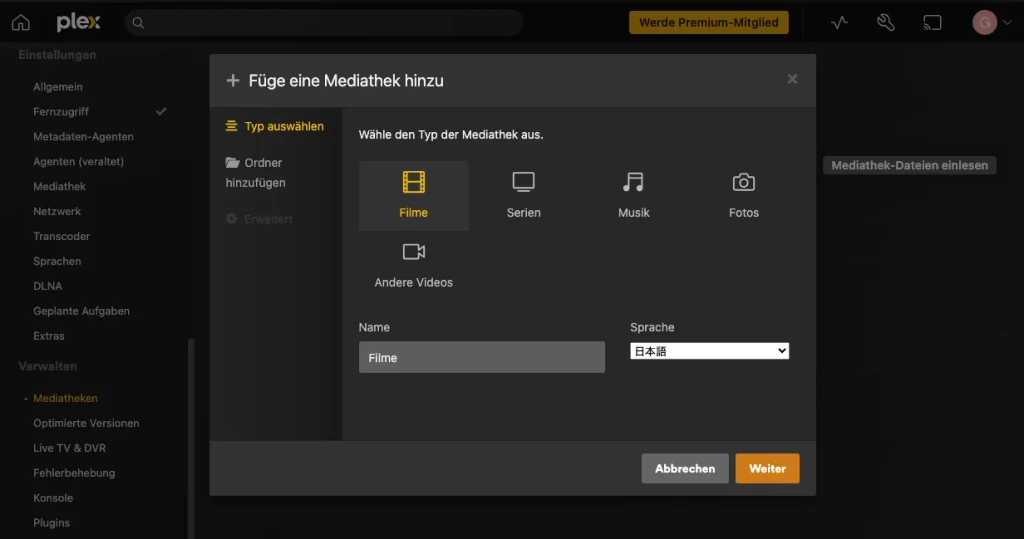Open Extras settings
Image resolution: width=1024 pixels, height=539 pixels.
click(x=49, y=336)
